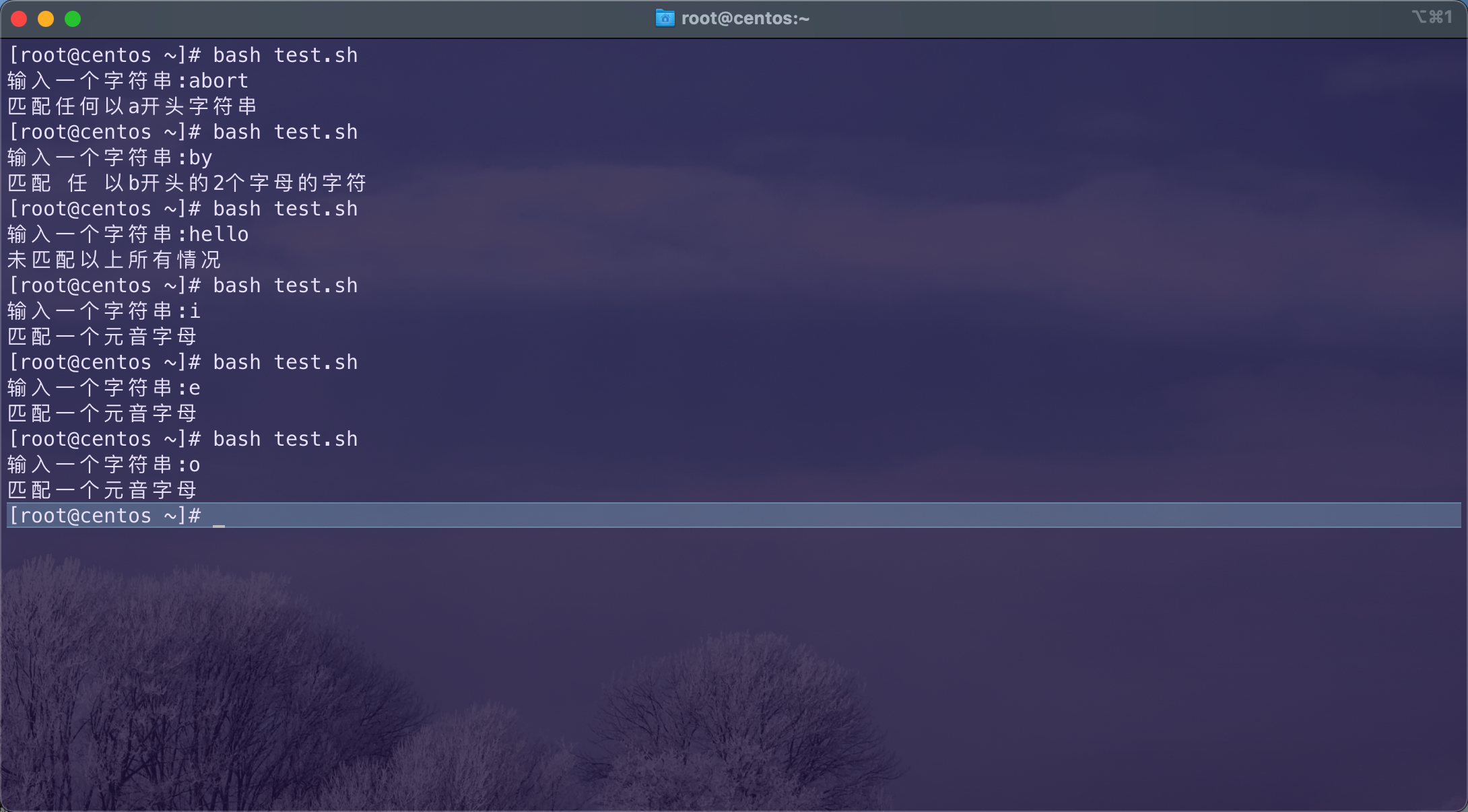Close the root@centos terminal window

[x=19, y=19]
